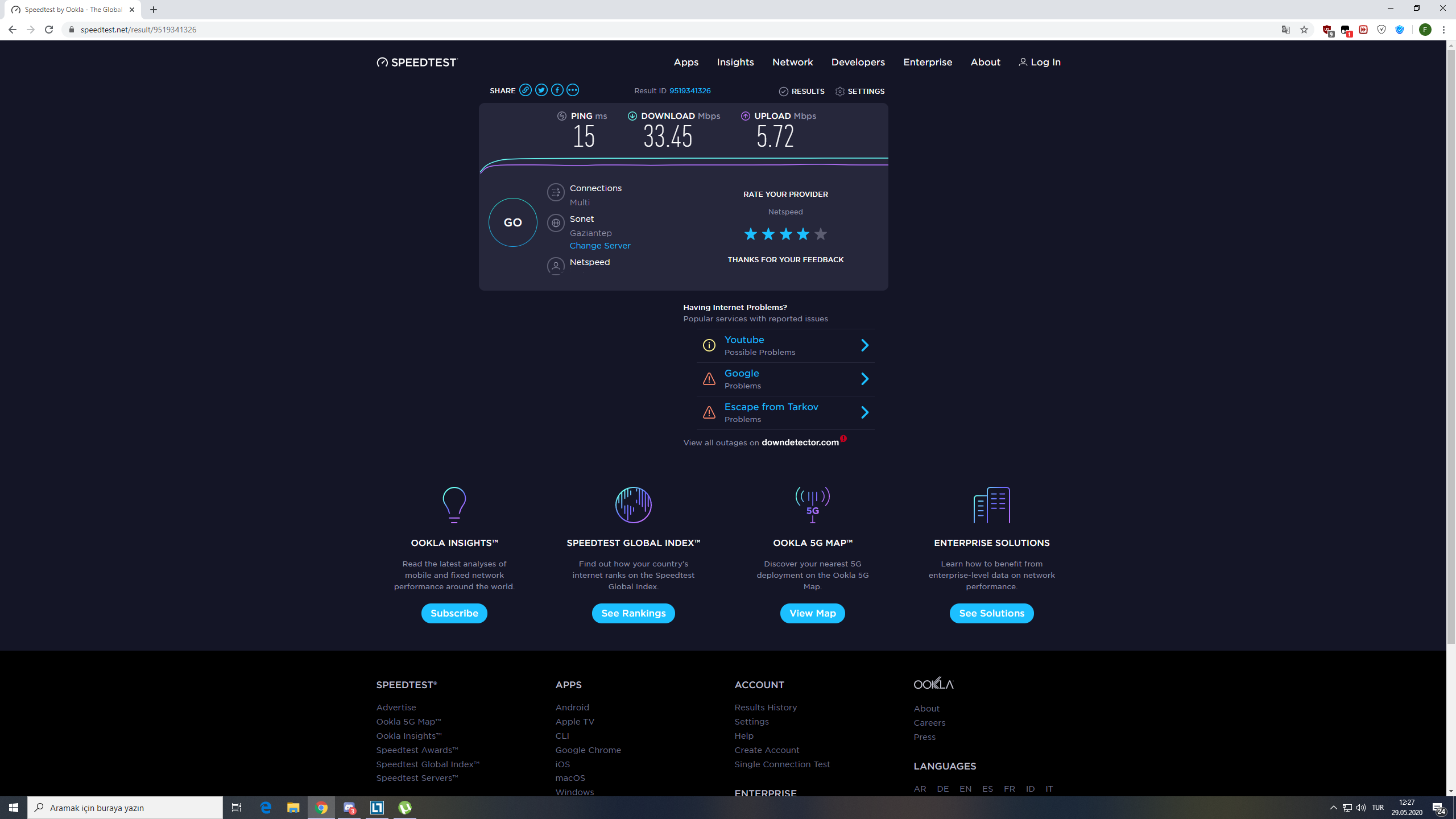Open a new browser tab
This screenshot has height=819, width=1456.
(154, 10)
